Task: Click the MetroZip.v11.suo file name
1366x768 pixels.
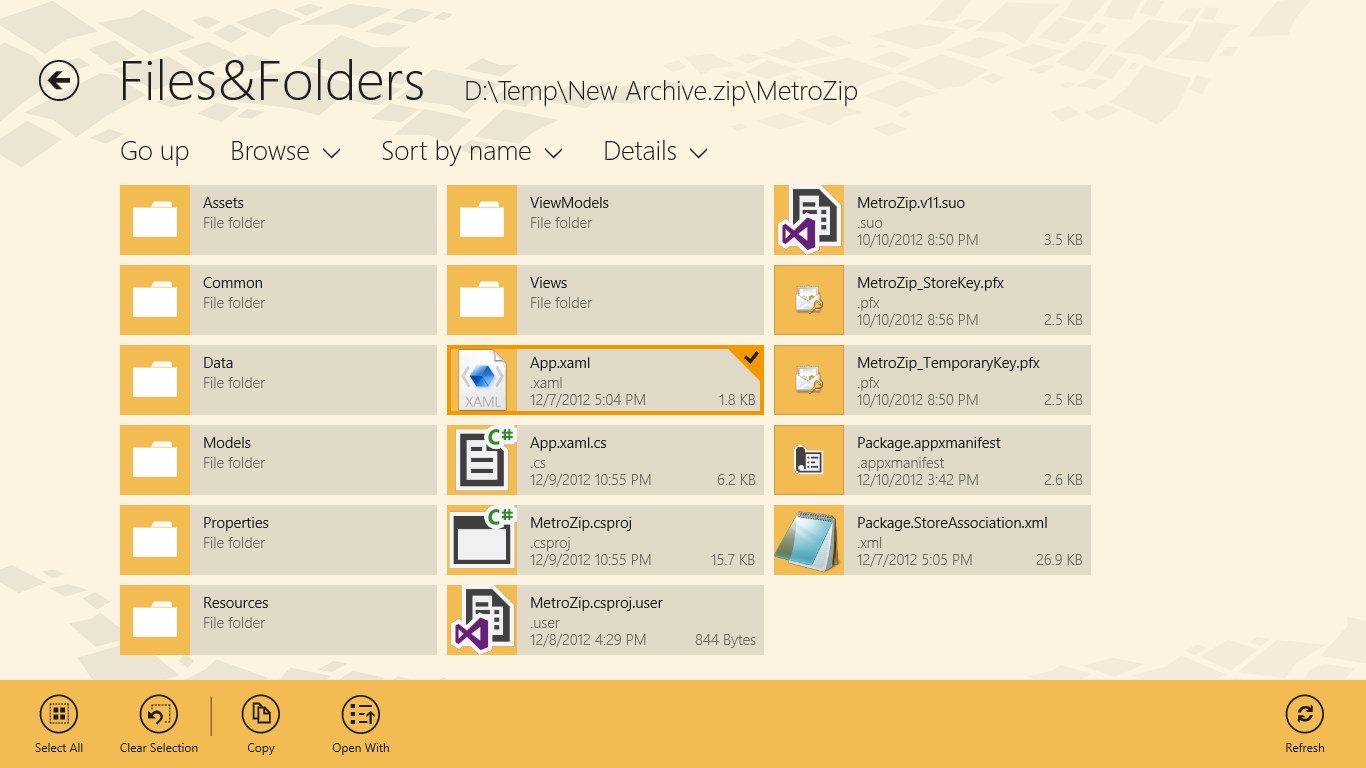Action: [x=911, y=203]
